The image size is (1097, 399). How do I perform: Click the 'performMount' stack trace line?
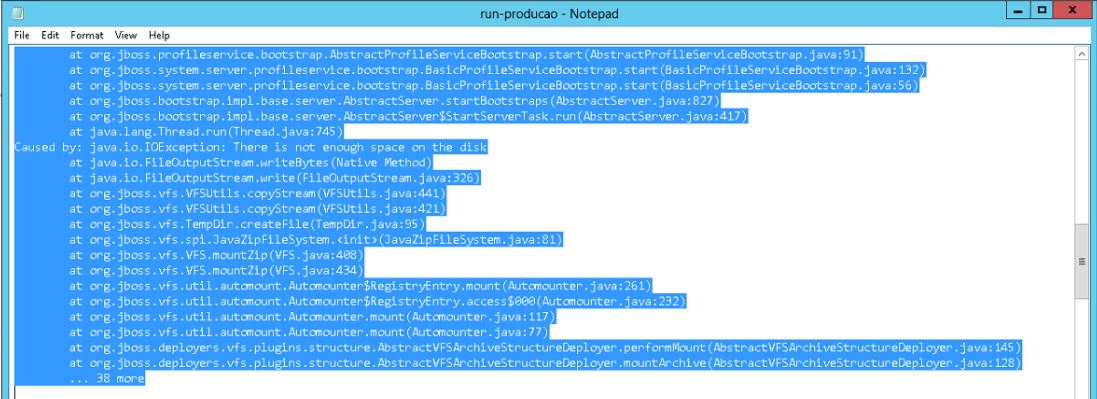click(545, 348)
